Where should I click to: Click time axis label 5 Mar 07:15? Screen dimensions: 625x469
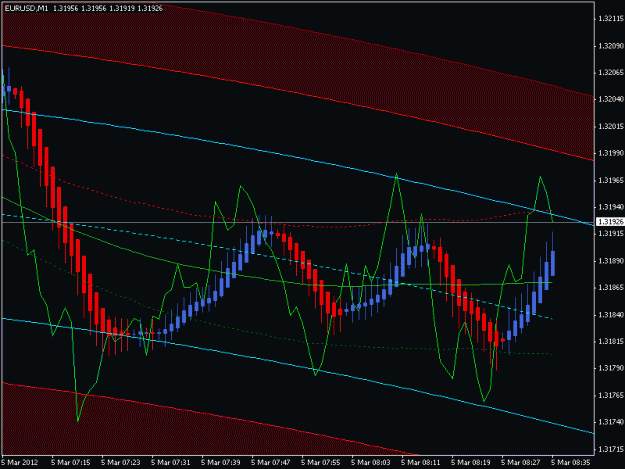click(x=71, y=462)
